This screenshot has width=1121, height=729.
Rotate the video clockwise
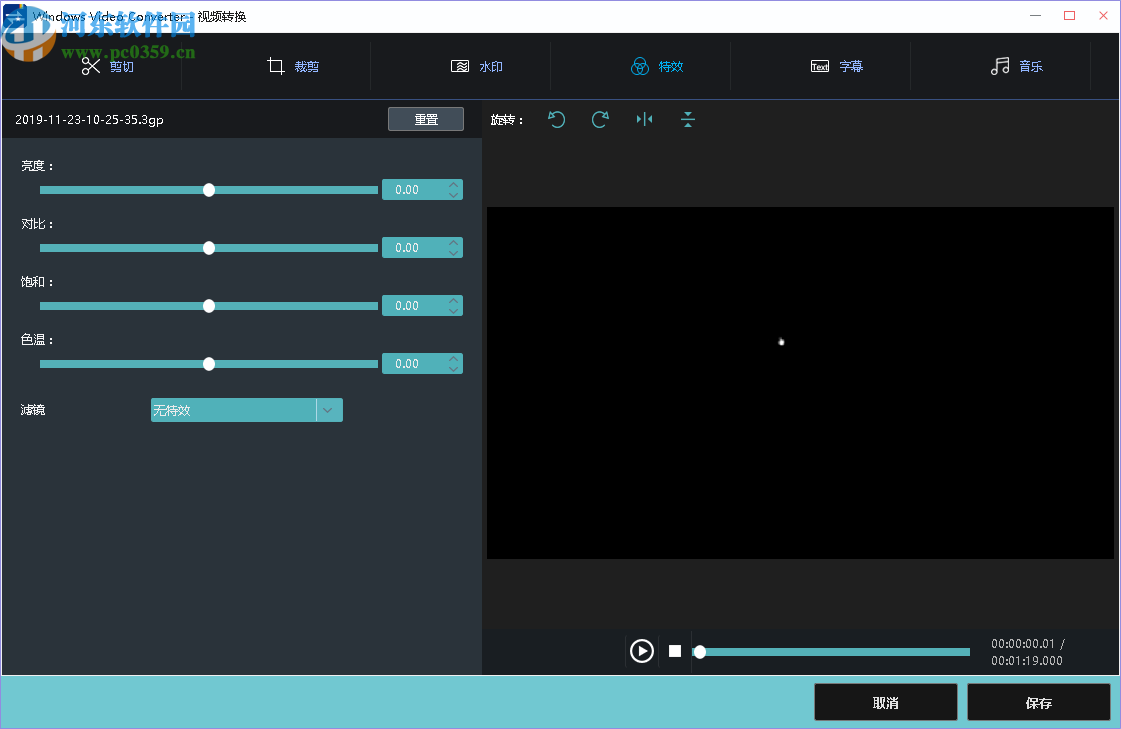pos(600,119)
